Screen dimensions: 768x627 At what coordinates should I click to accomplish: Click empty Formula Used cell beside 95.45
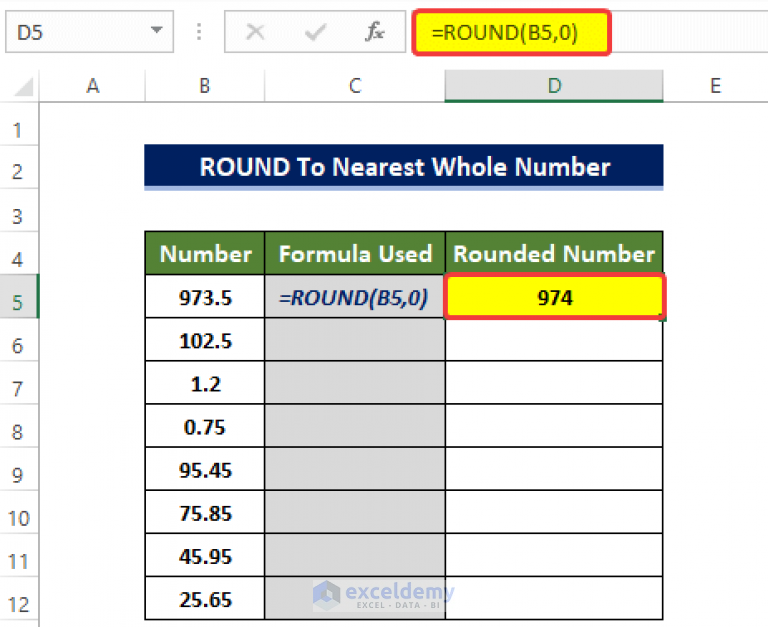[355, 469]
